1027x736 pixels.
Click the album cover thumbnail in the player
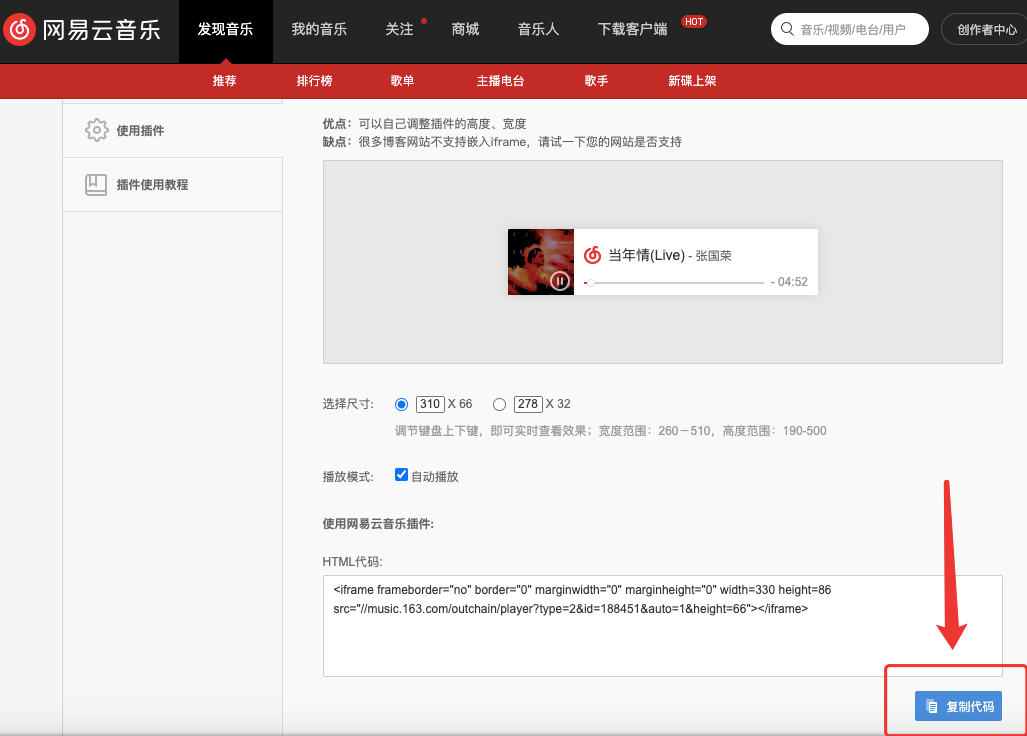[x=541, y=262]
